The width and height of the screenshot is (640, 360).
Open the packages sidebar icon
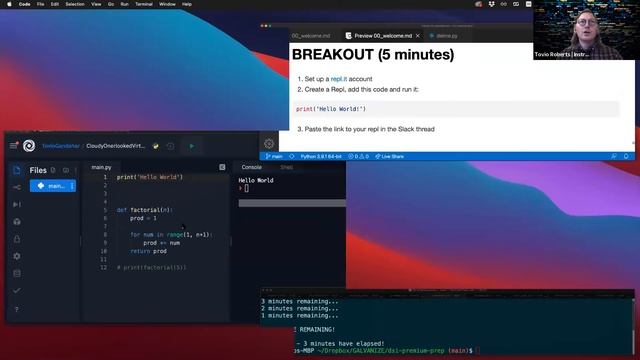(x=17, y=222)
